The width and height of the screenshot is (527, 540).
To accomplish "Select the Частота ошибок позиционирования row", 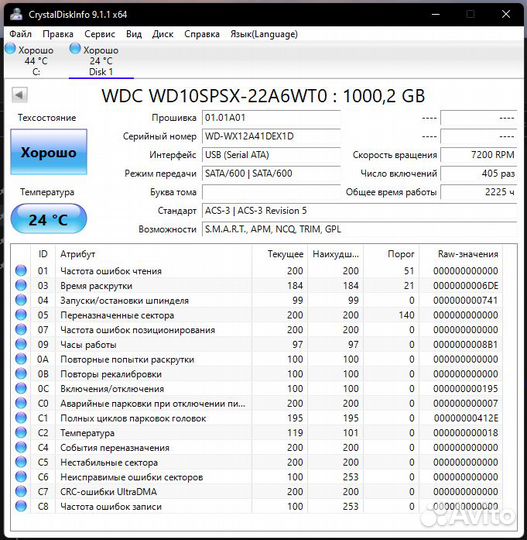I will (x=257, y=330).
